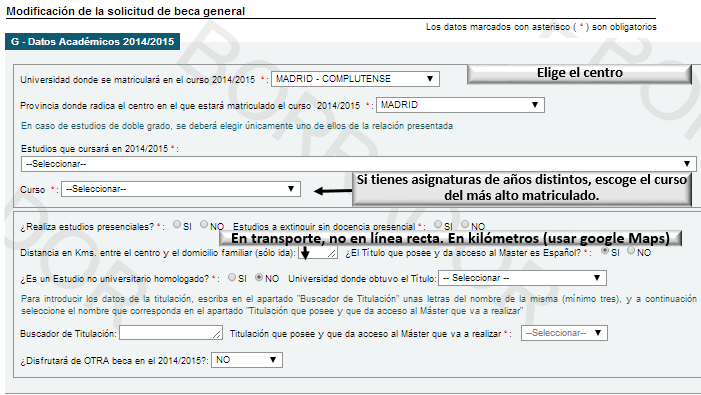The image size is (701, 395).
Task: Click the label 'Estudios que cursará en 2014/2015'
Action: [95, 148]
